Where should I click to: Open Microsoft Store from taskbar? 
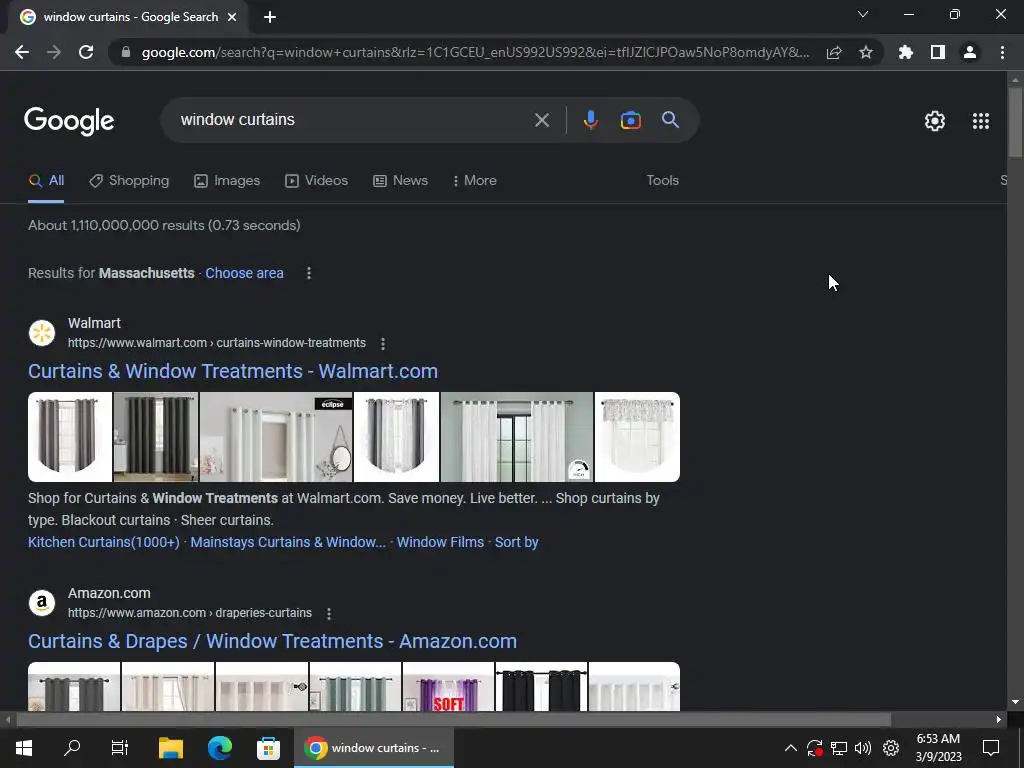(268, 748)
